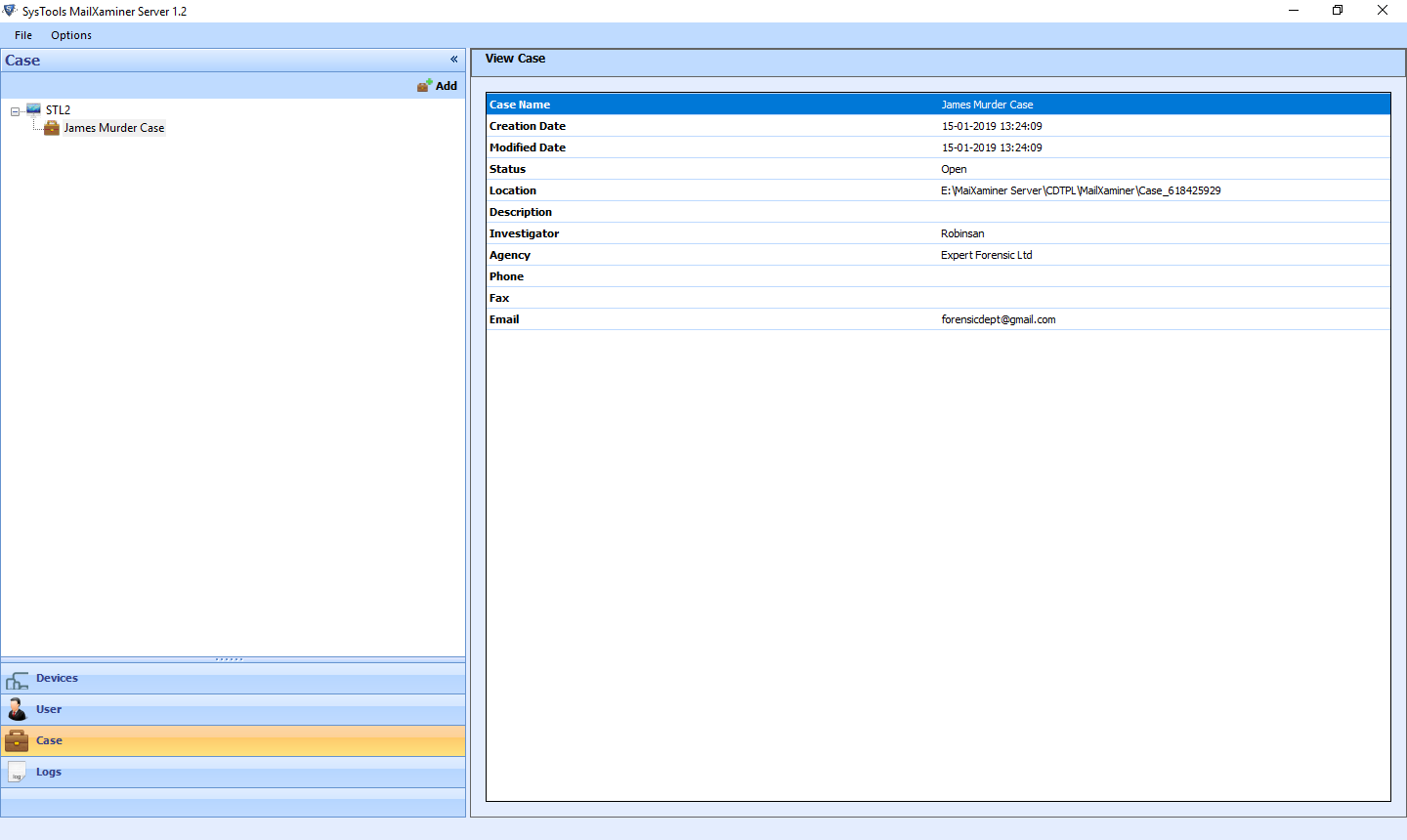Screen dimensions: 1407x840
Task: Switch to the Case section
Action: click(233, 741)
